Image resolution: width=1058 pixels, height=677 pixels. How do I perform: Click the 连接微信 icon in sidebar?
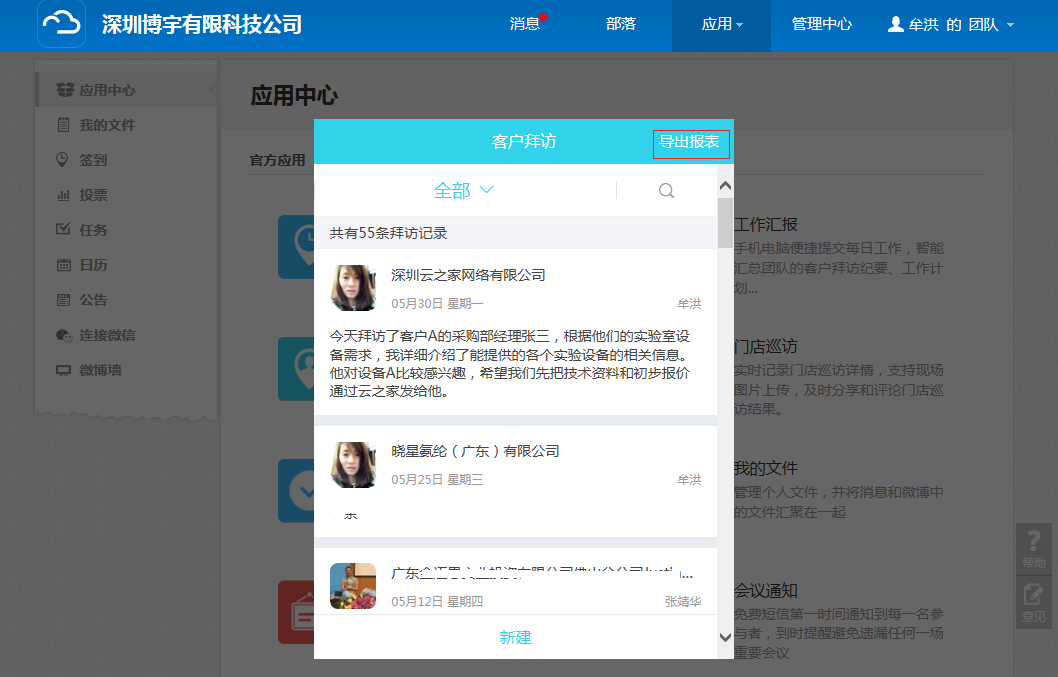tap(64, 335)
